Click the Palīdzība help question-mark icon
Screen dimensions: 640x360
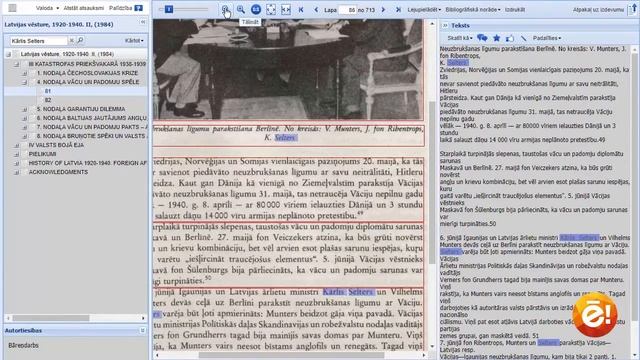[x=139, y=8]
